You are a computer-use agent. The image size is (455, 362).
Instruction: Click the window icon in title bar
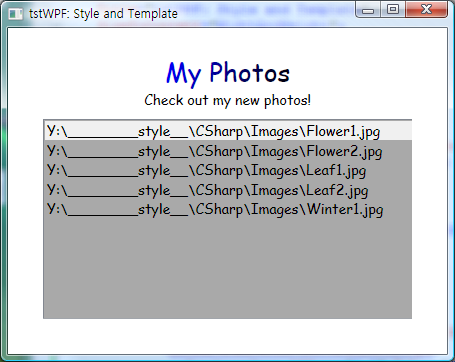(x=15, y=14)
